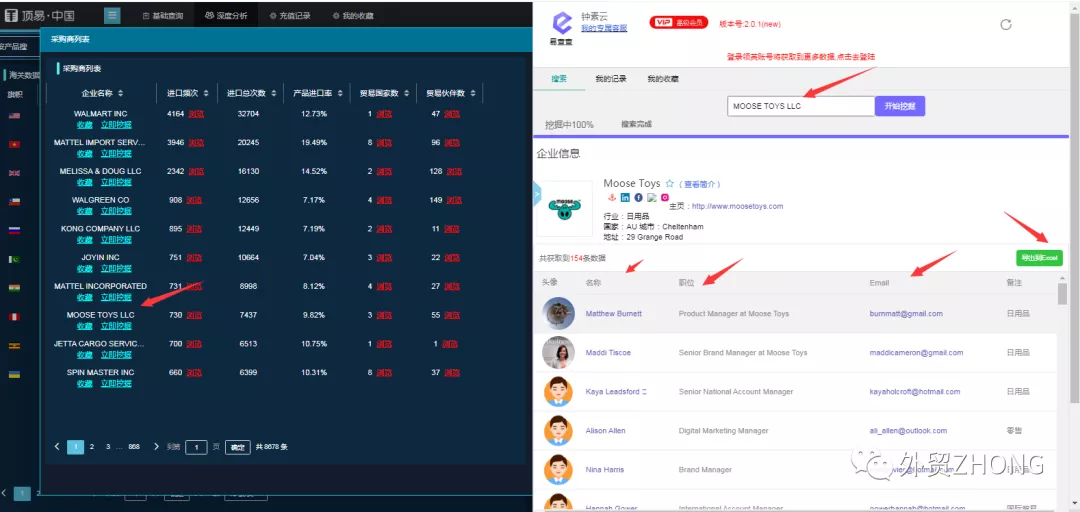Click 收藏 under SPIN MASTER INC
This screenshot has height=512, width=1080.
click(85, 383)
